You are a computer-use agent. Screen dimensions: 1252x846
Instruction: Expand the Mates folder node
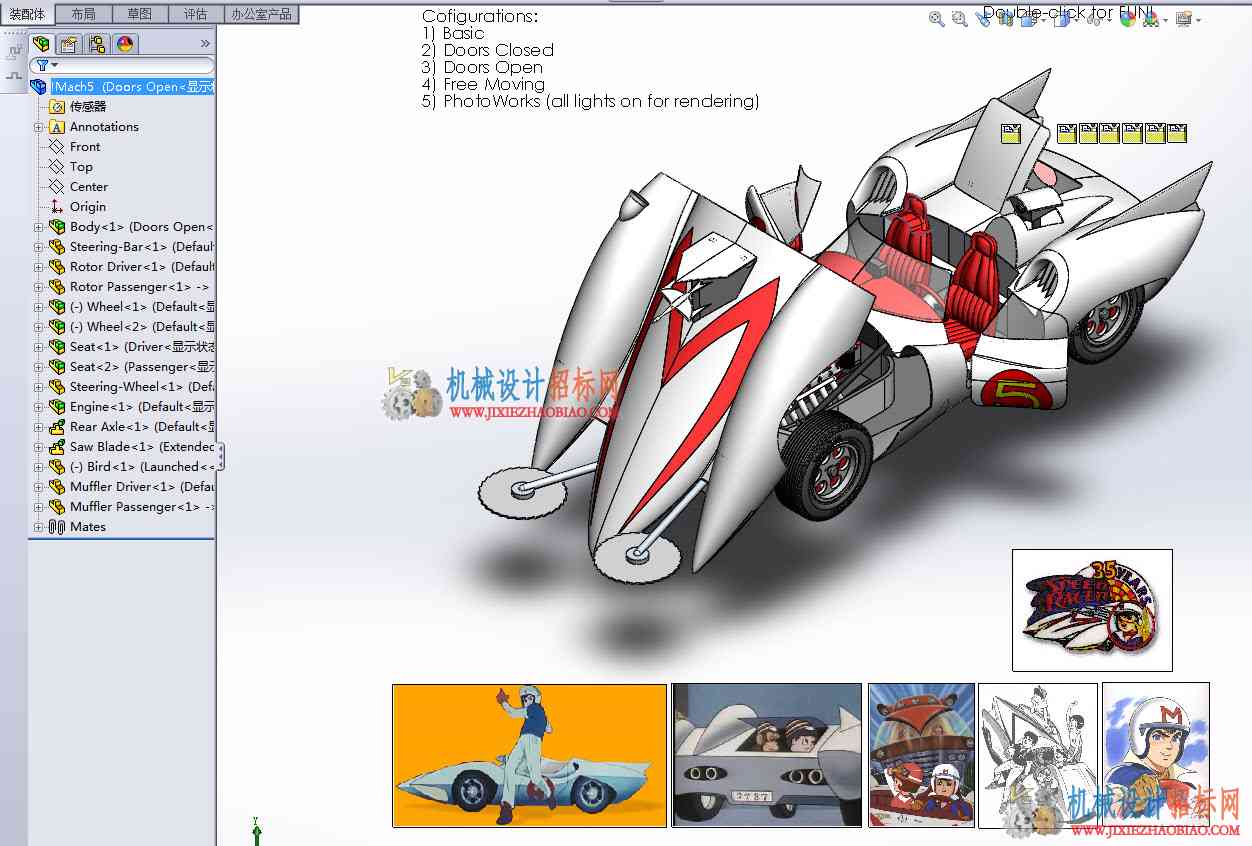pos(39,527)
